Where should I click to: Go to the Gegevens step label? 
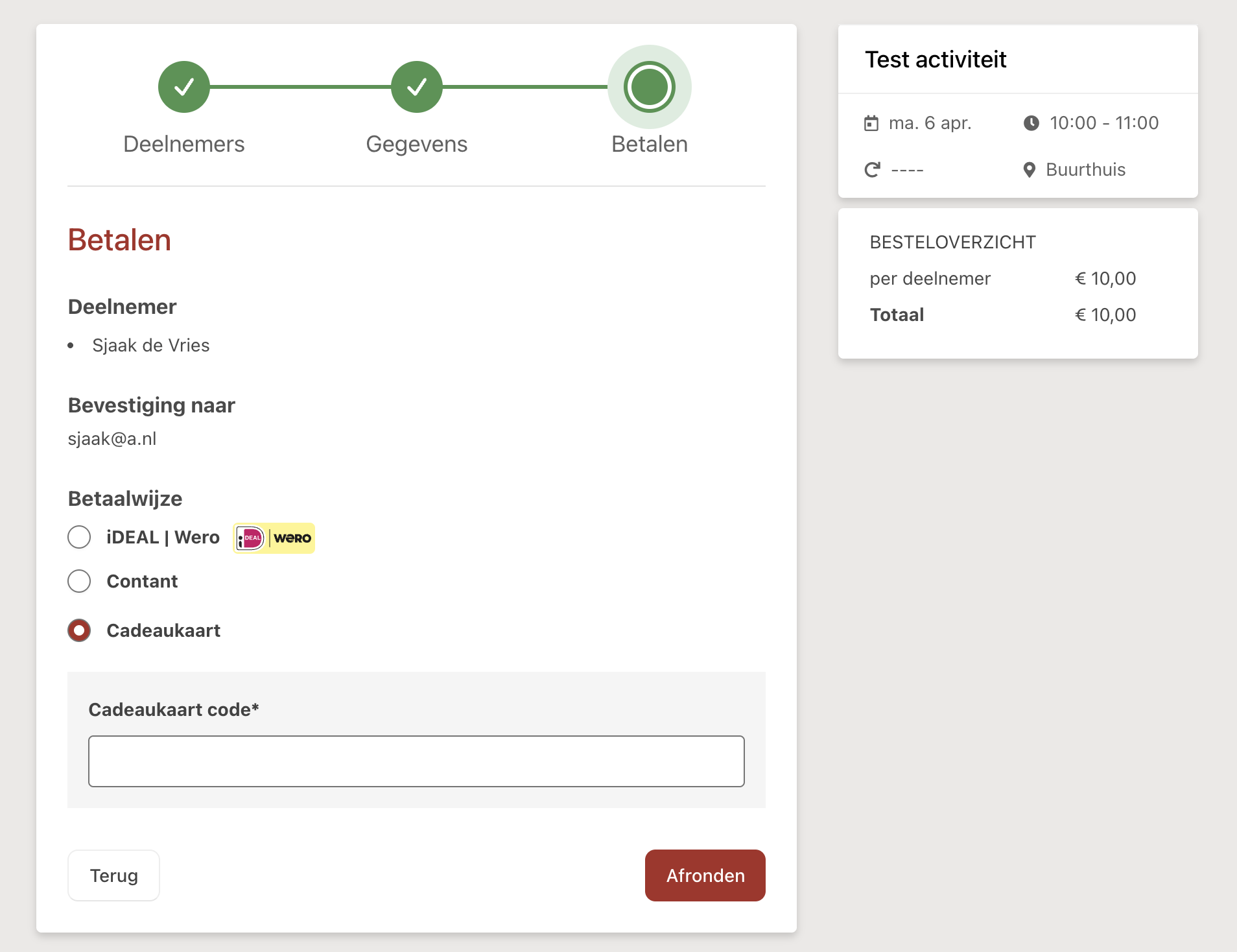pyautogui.click(x=416, y=144)
